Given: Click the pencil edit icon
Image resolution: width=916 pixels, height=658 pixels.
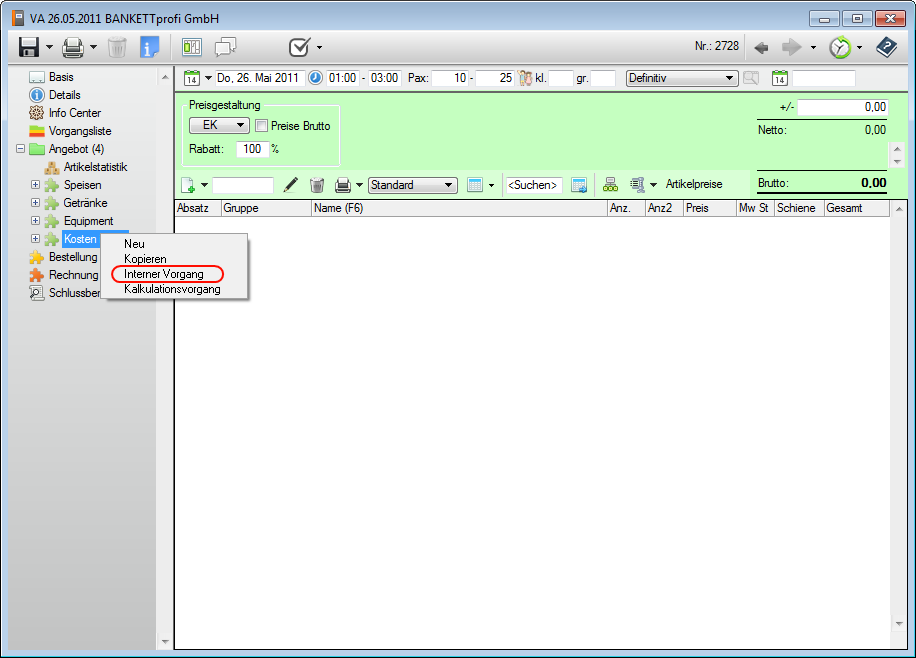Looking at the screenshot, I should point(291,185).
